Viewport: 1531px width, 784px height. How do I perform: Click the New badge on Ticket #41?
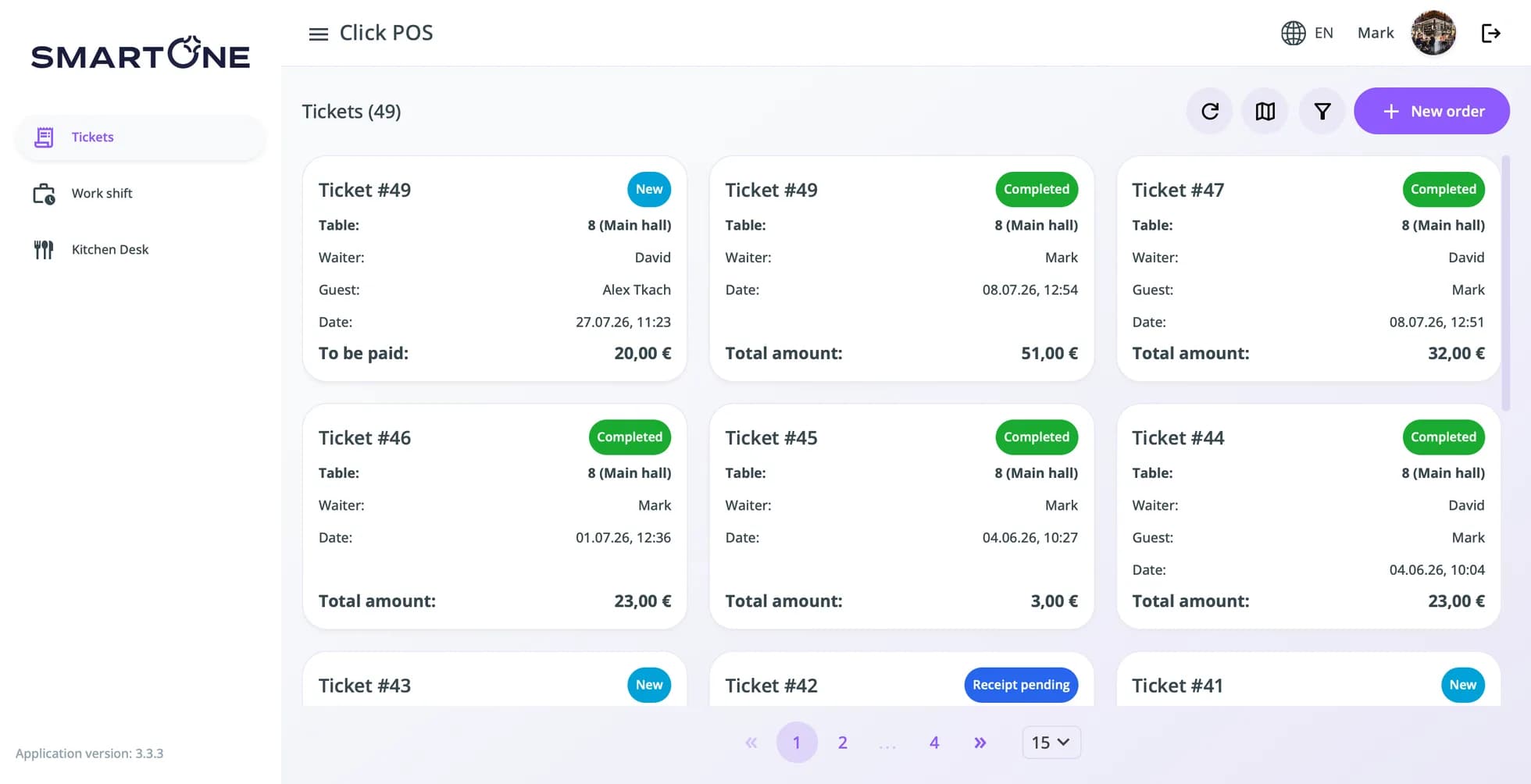click(1463, 685)
